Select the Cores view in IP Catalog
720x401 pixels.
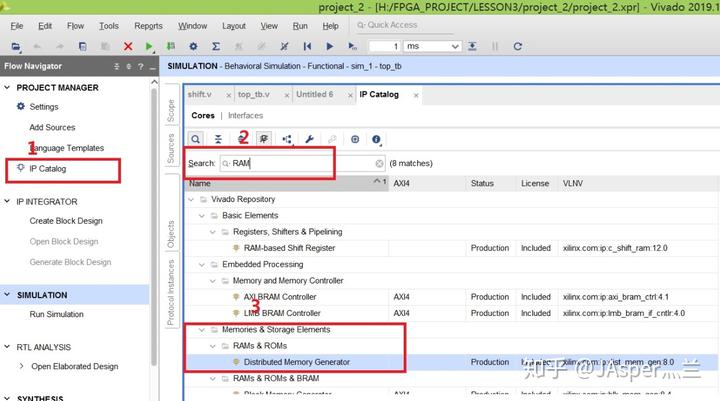click(203, 116)
